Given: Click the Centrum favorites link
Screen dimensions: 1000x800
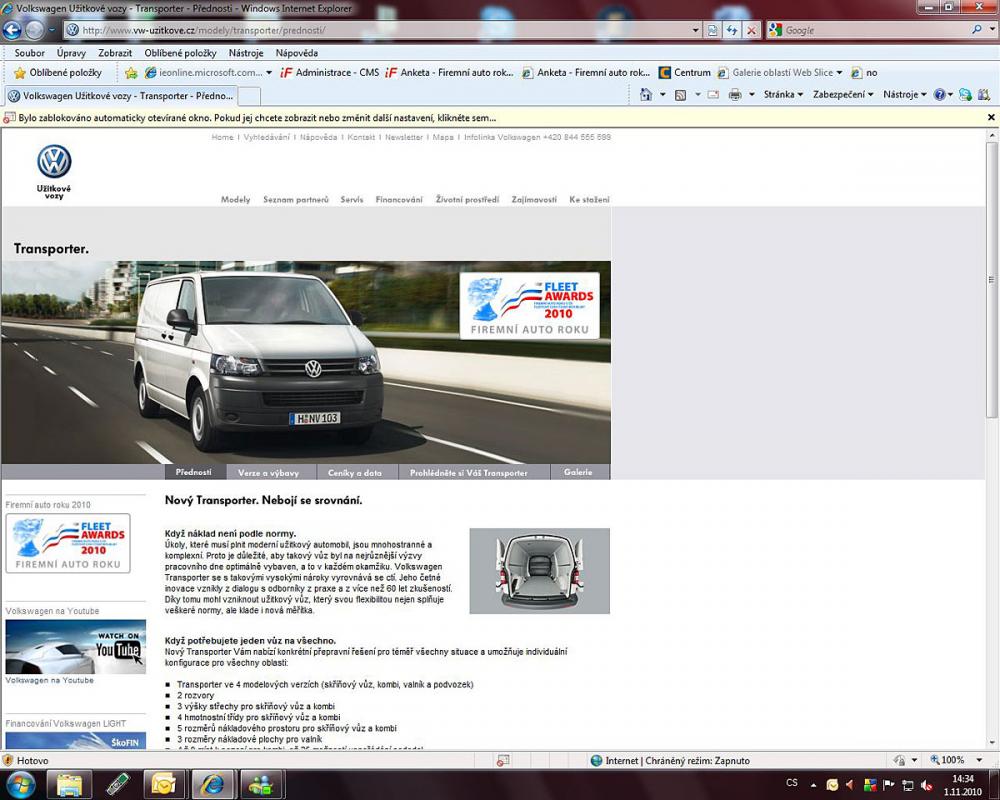Looking at the screenshot, I should [x=684, y=73].
